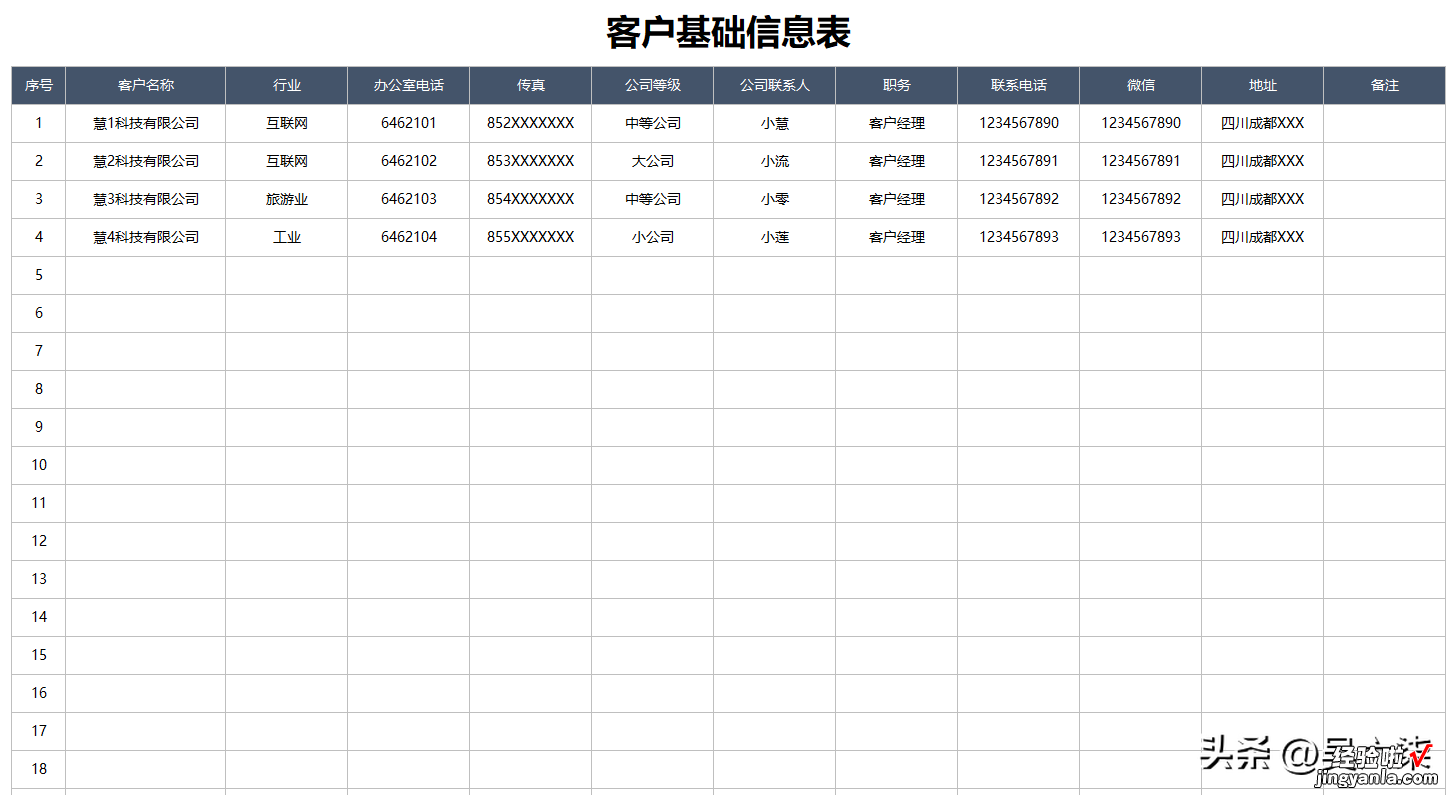Select the 客户名称 column header
The image size is (1454, 795).
(146, 85)
